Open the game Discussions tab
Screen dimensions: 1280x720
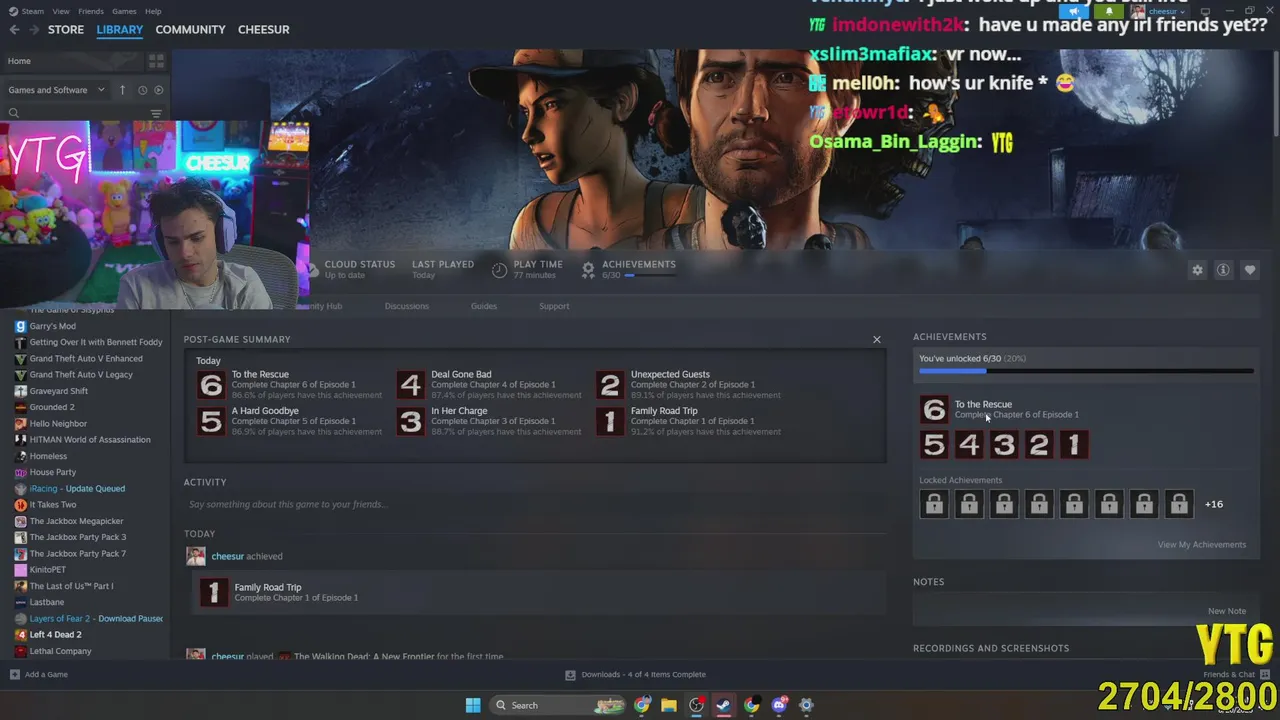point(407,306)
